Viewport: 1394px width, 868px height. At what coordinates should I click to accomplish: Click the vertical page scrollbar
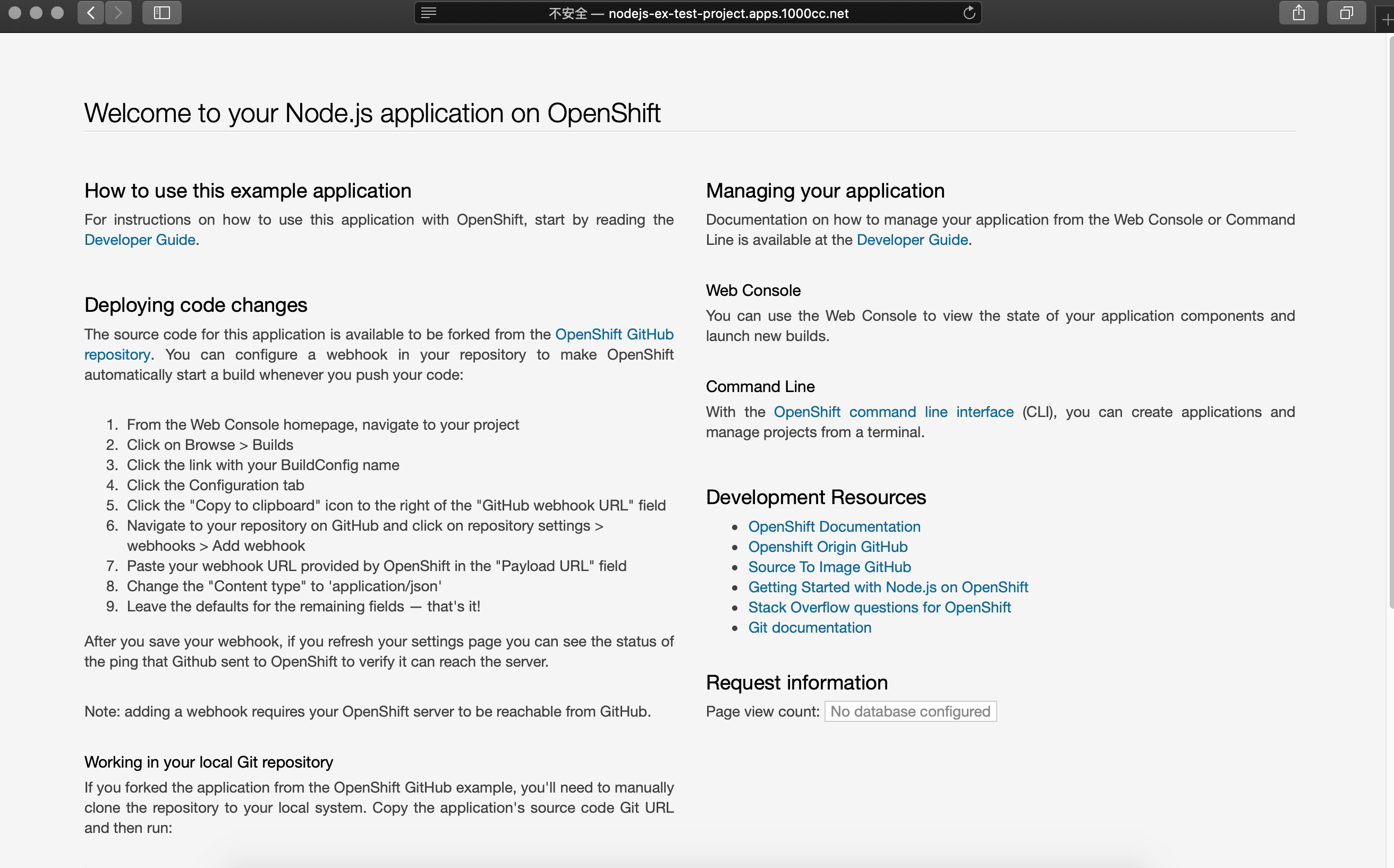click(1391, 321)
